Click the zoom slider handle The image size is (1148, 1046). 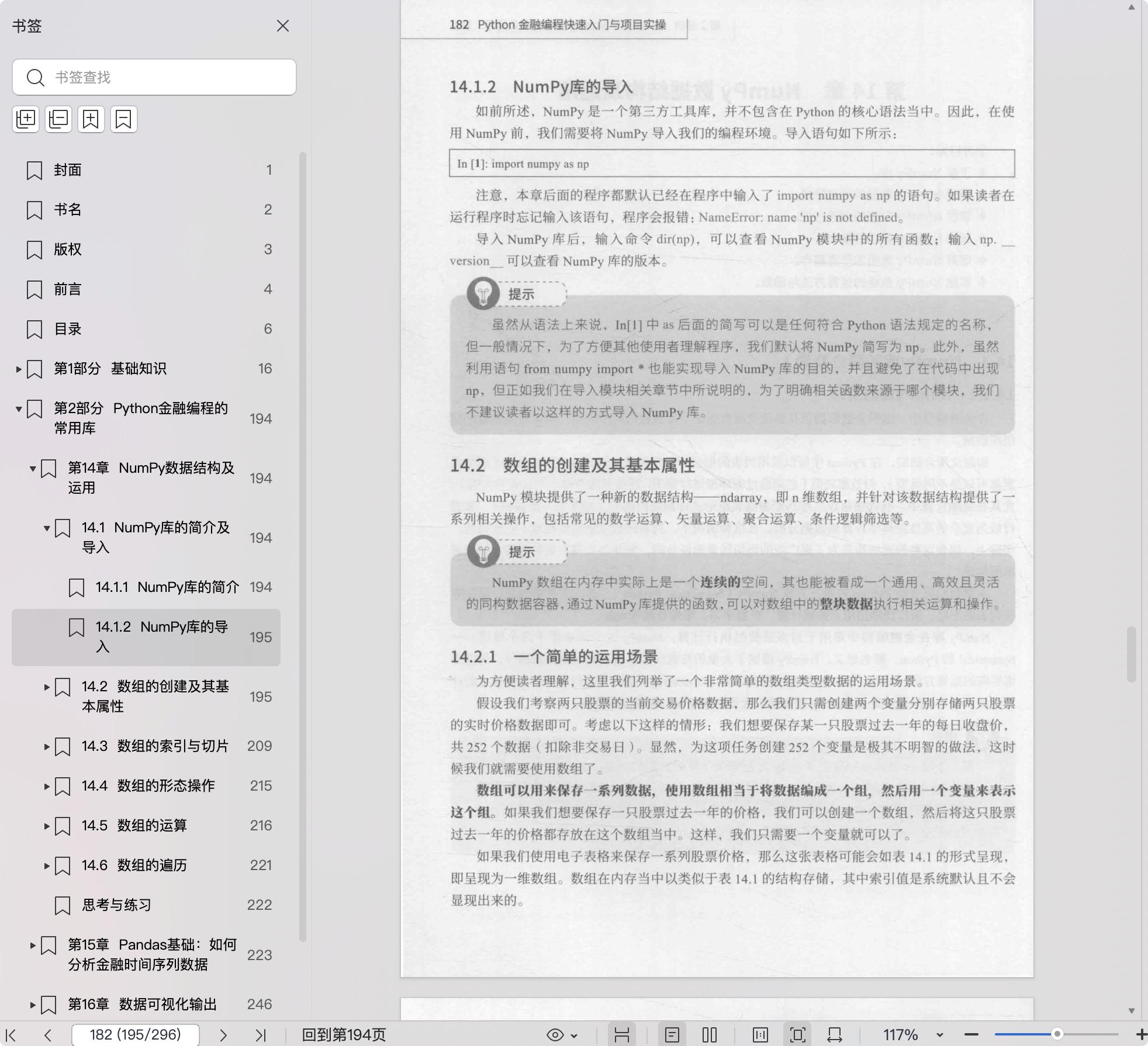click(x=1057, y=1034)
